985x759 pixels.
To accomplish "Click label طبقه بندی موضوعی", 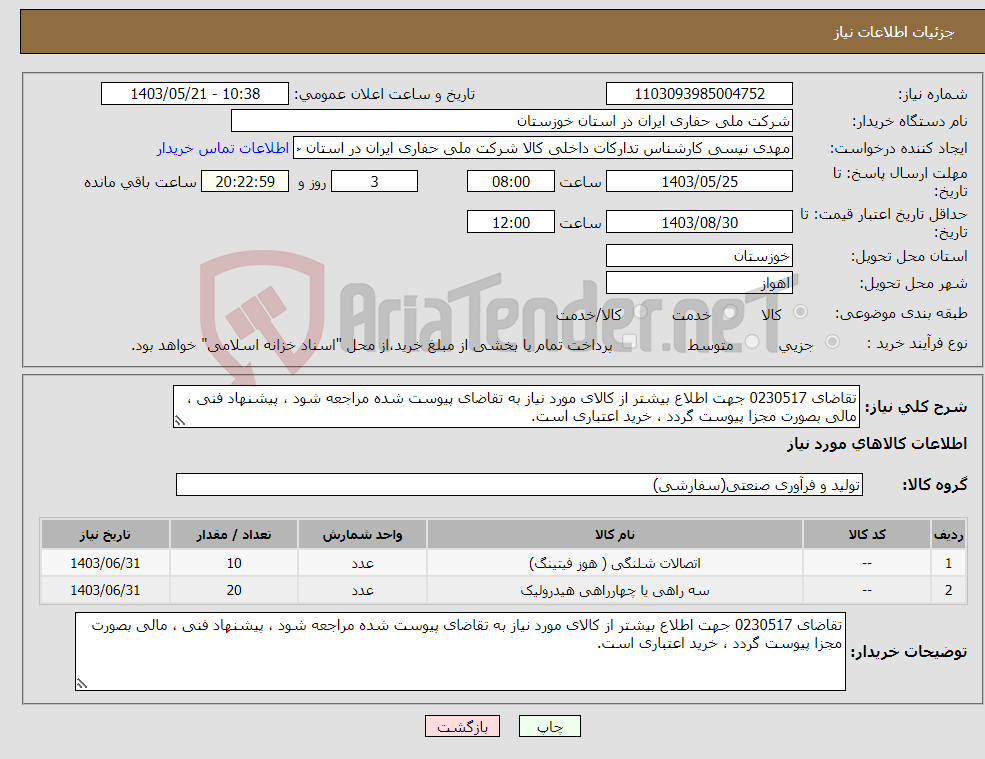I will 901,313.
